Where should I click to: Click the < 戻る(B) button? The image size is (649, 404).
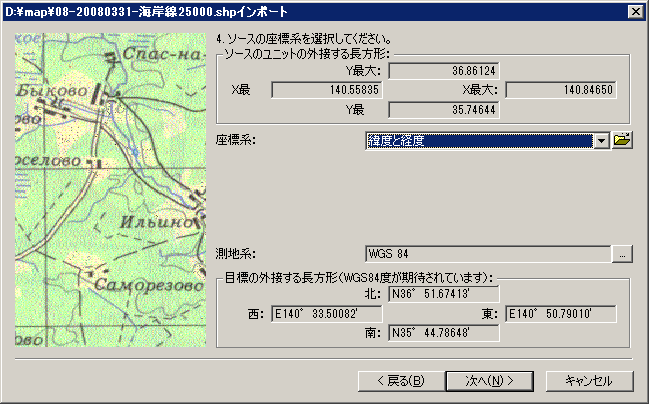point(401,381)
